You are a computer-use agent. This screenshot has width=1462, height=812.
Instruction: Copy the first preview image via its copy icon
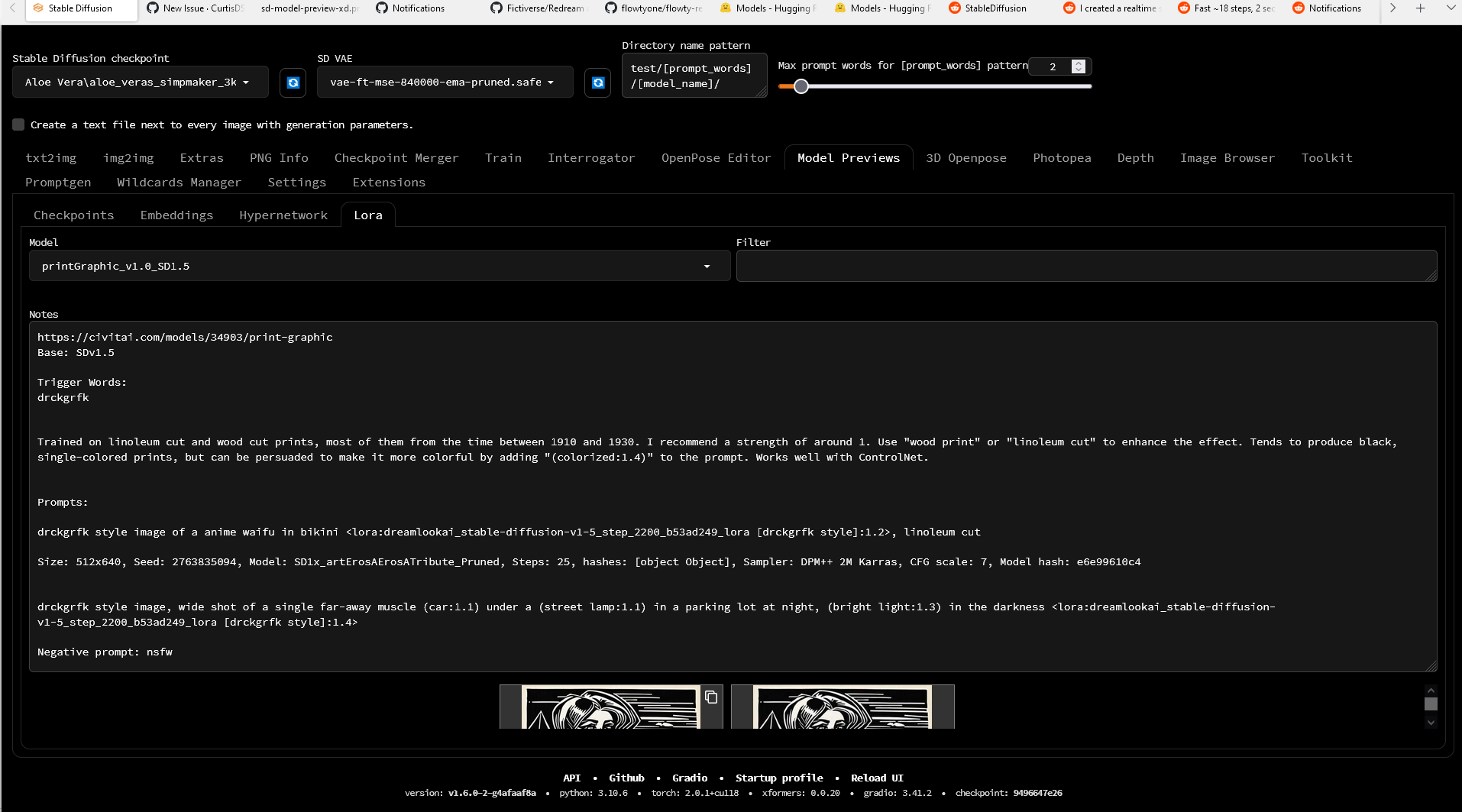(710, 697)
